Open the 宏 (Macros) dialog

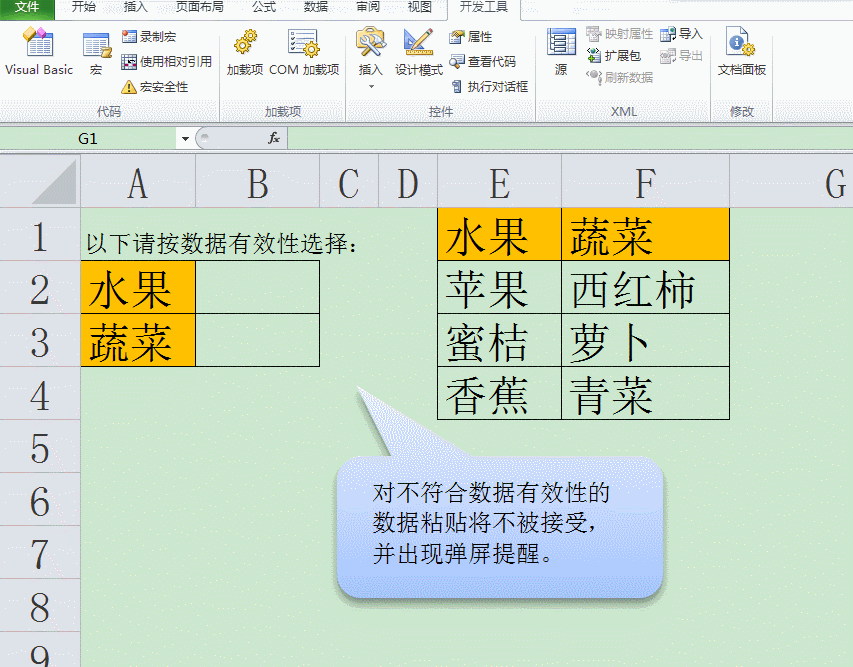tap(96, 53)
